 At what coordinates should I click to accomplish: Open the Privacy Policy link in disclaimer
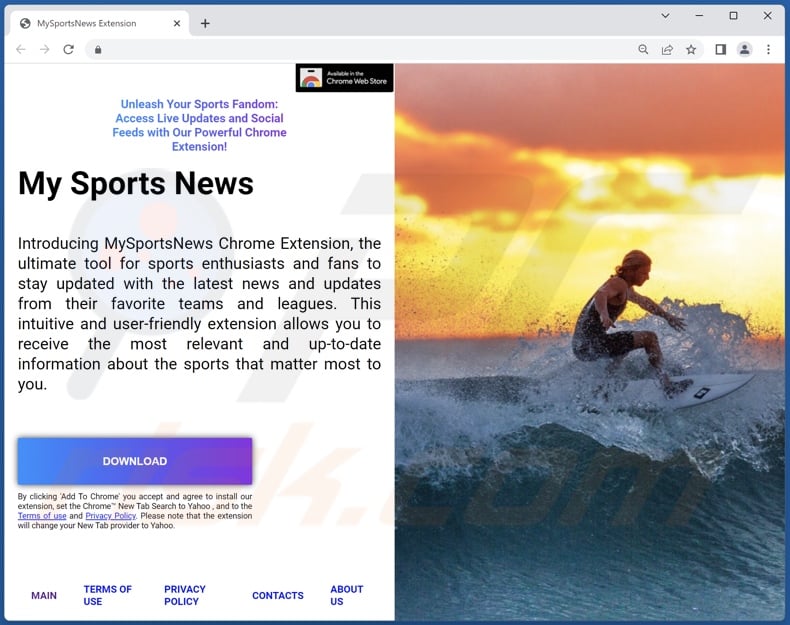(x=111, y=516)
